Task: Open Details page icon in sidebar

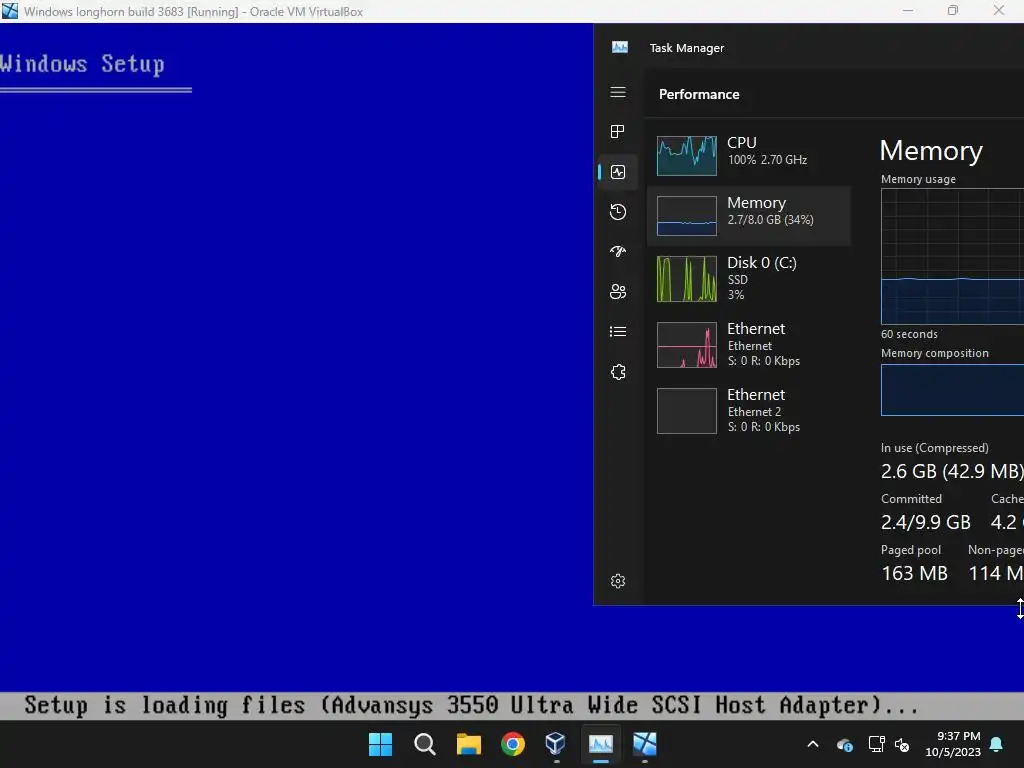Action: pyautogui.click(x=618, y=332)
